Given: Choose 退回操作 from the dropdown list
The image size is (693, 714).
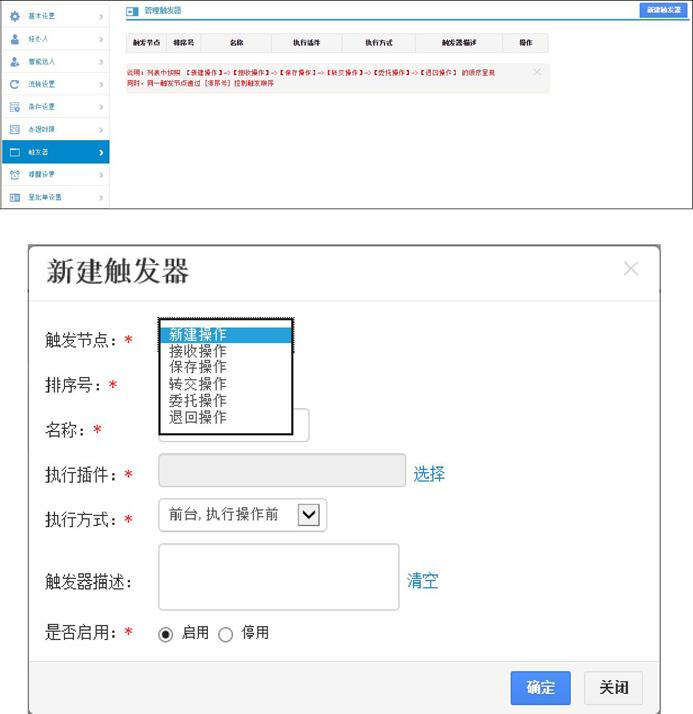Looking at the screenshot, I should tap(198, 417).
